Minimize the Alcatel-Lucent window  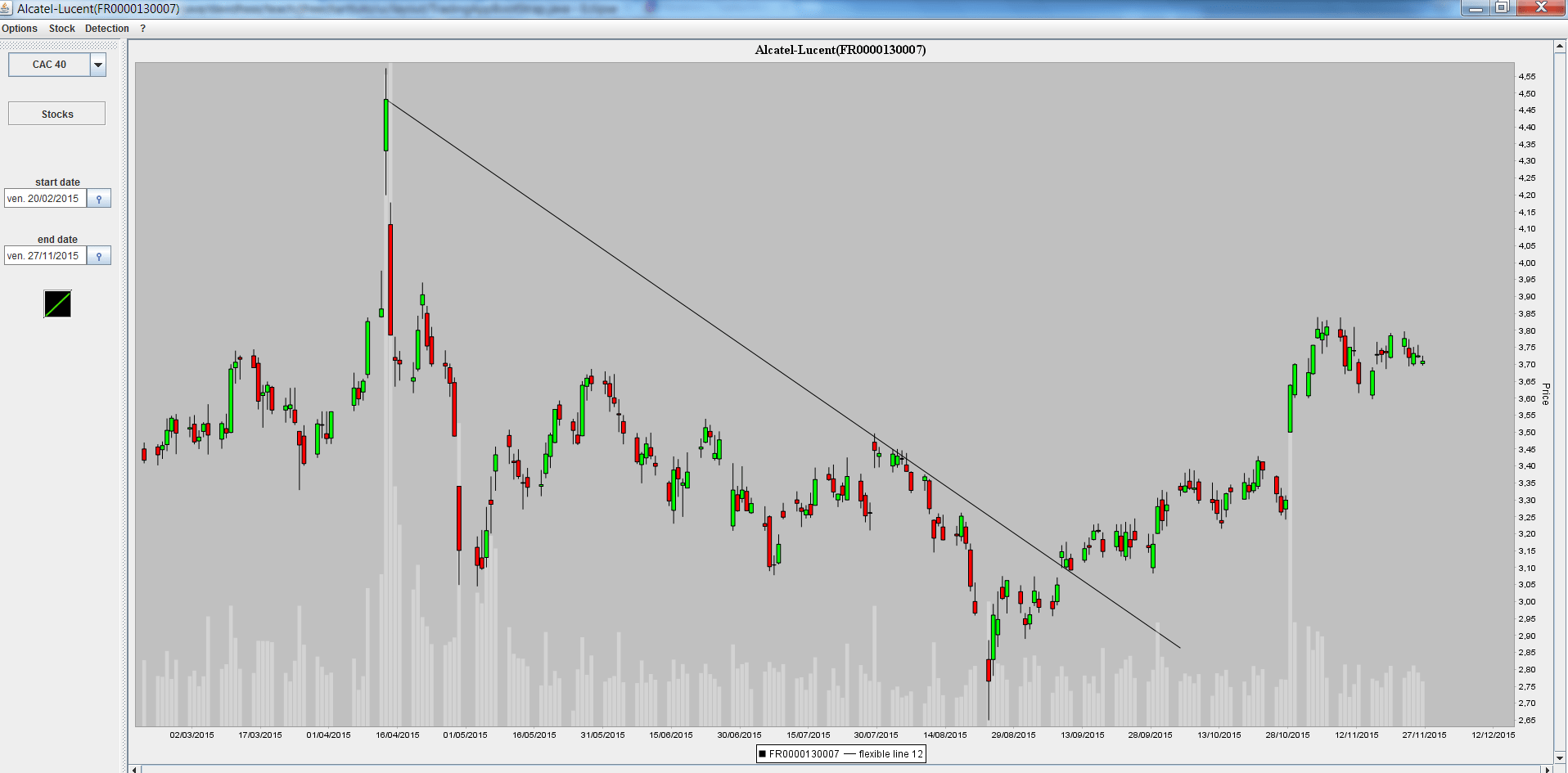(x=1476, y=8)
